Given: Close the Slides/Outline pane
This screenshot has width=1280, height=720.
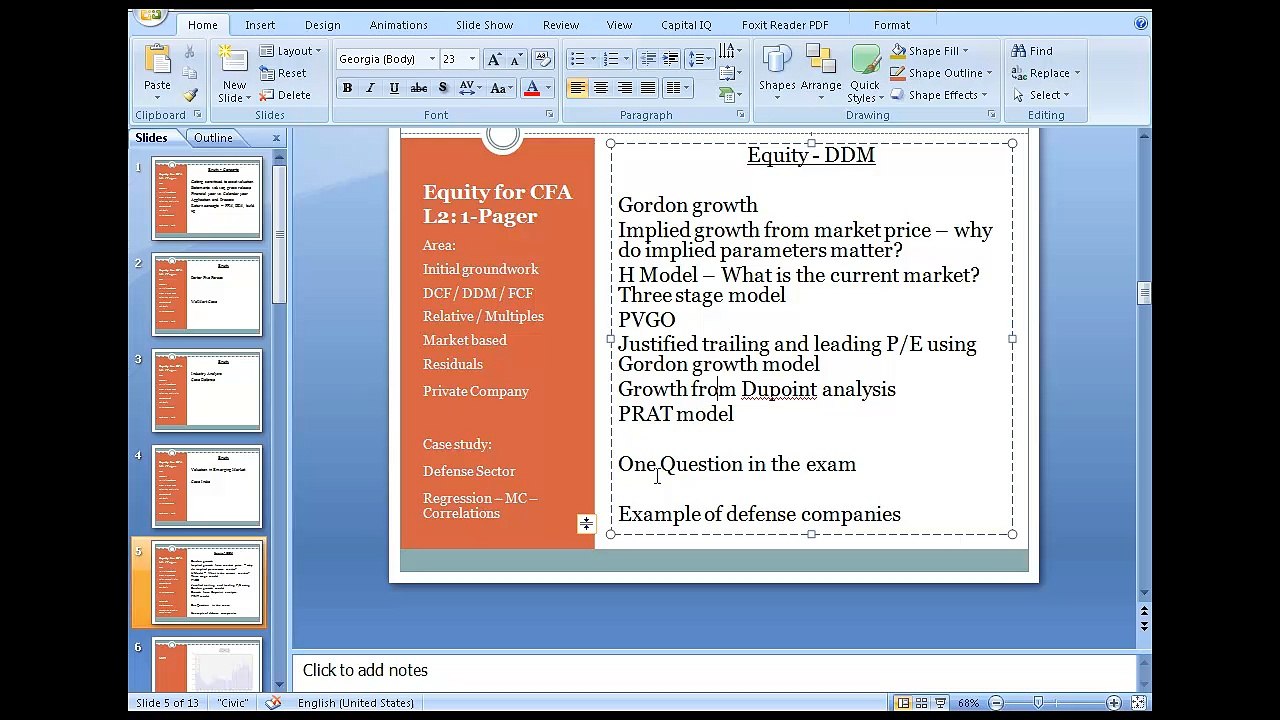Looking at the screenshot, I should pos(276,138).
